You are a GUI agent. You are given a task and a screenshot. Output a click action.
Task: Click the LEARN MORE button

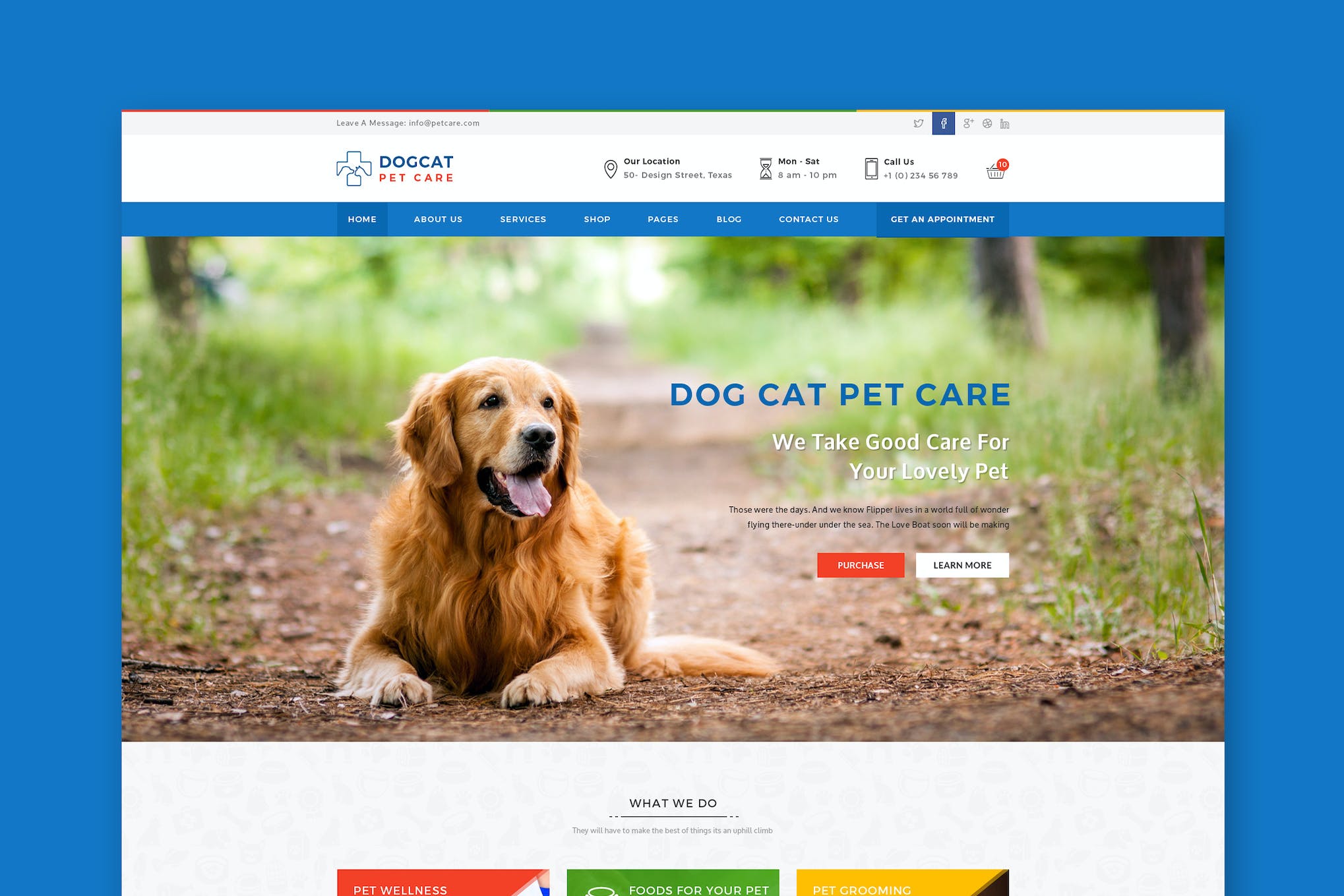click(960, 564)
